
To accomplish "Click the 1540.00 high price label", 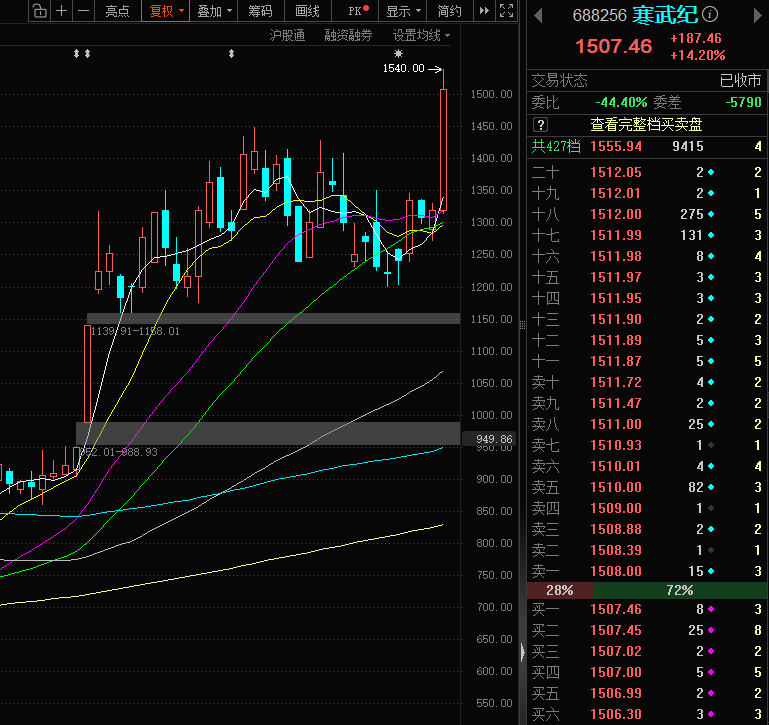I will point(403,68).
